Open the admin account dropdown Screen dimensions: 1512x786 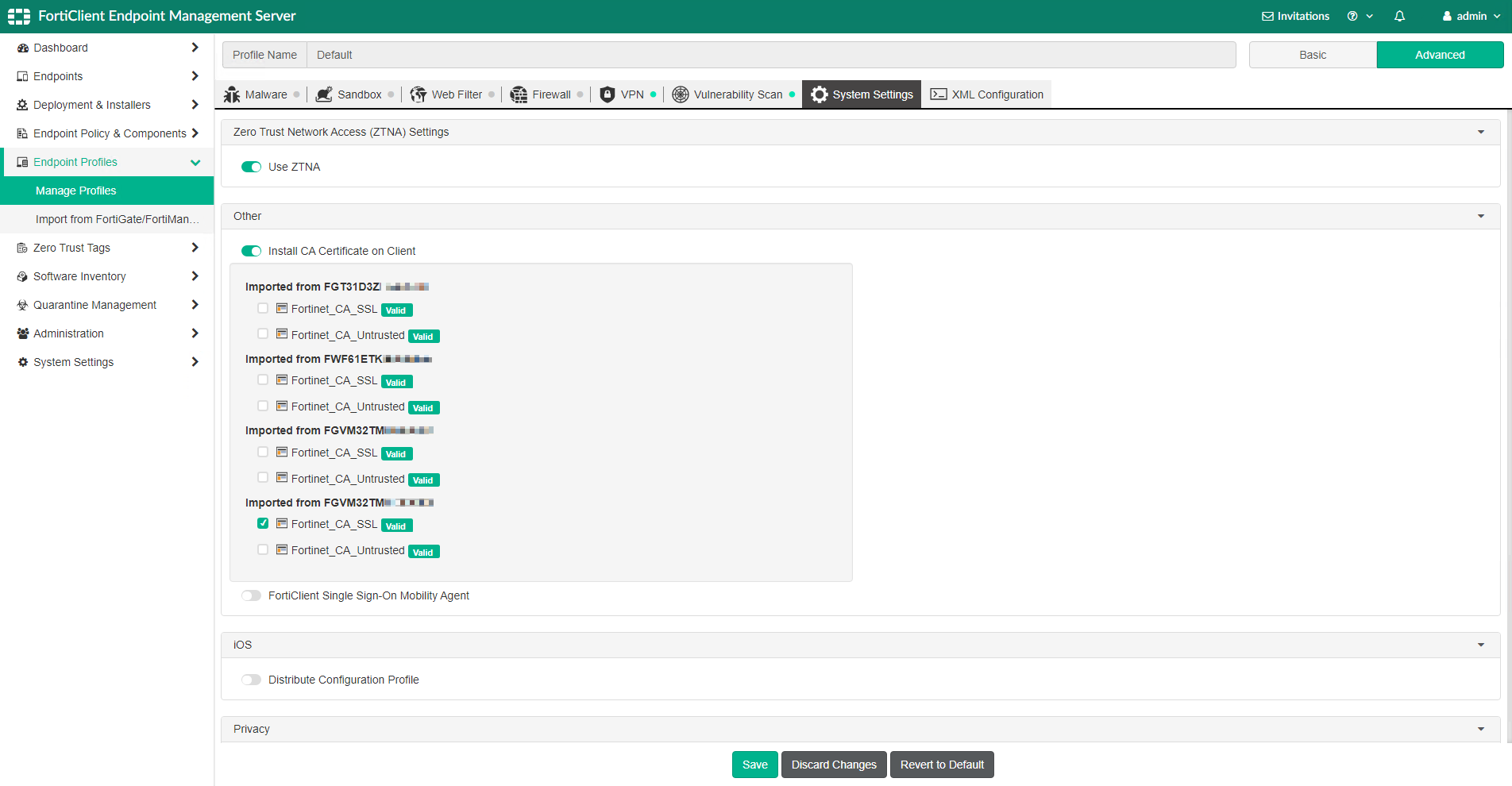pyautogui.click(x=1470, y=15)
